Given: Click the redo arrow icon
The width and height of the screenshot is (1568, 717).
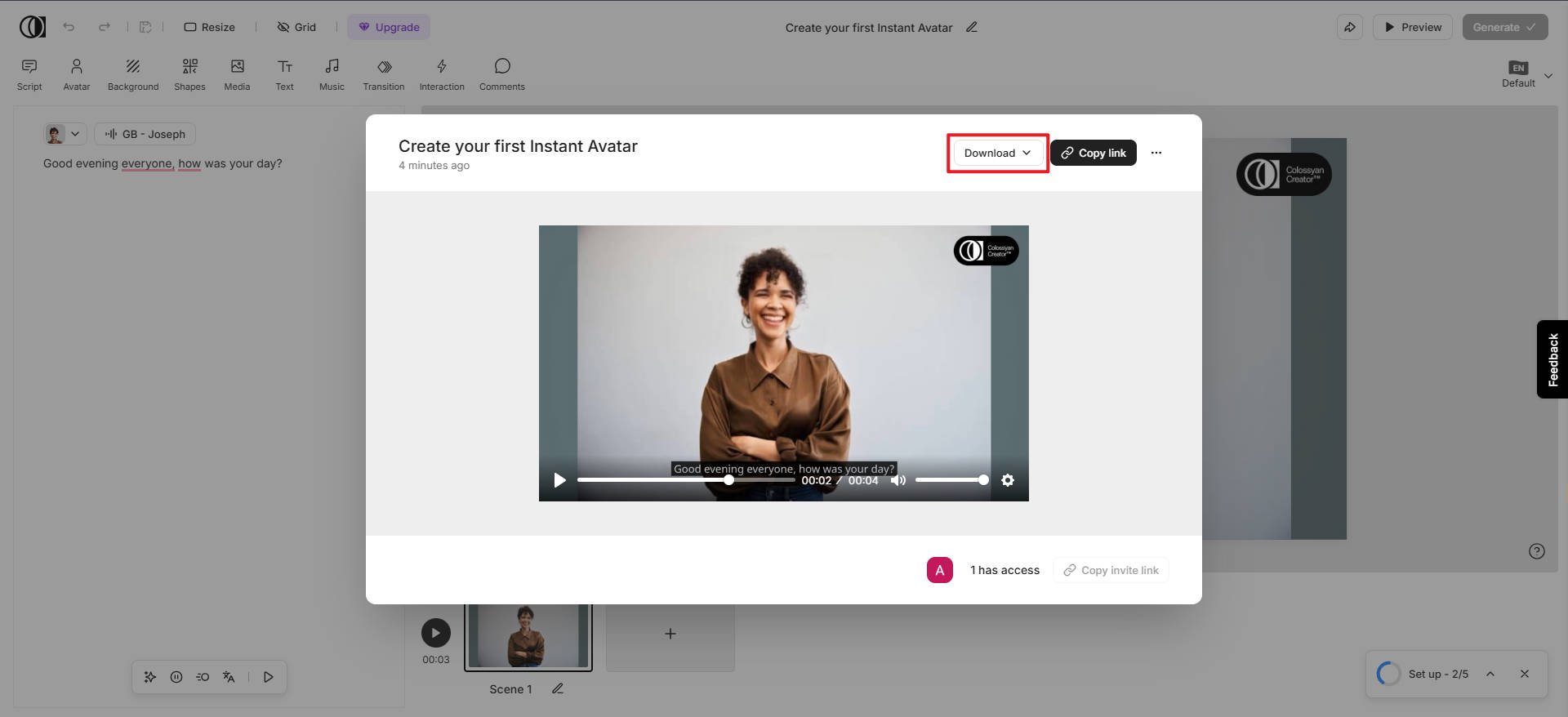Looking at the screenshot, I should tap(105, 27).
